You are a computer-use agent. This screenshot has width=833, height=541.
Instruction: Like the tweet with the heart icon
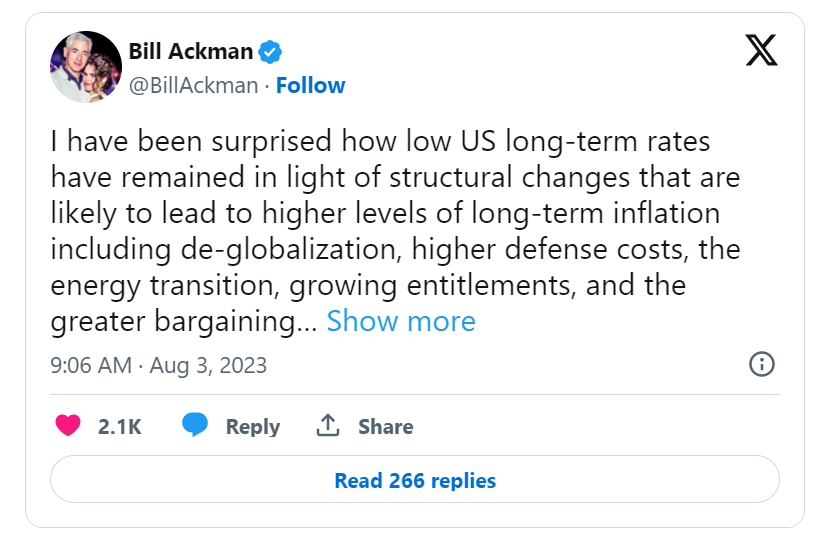click(68, 426)
